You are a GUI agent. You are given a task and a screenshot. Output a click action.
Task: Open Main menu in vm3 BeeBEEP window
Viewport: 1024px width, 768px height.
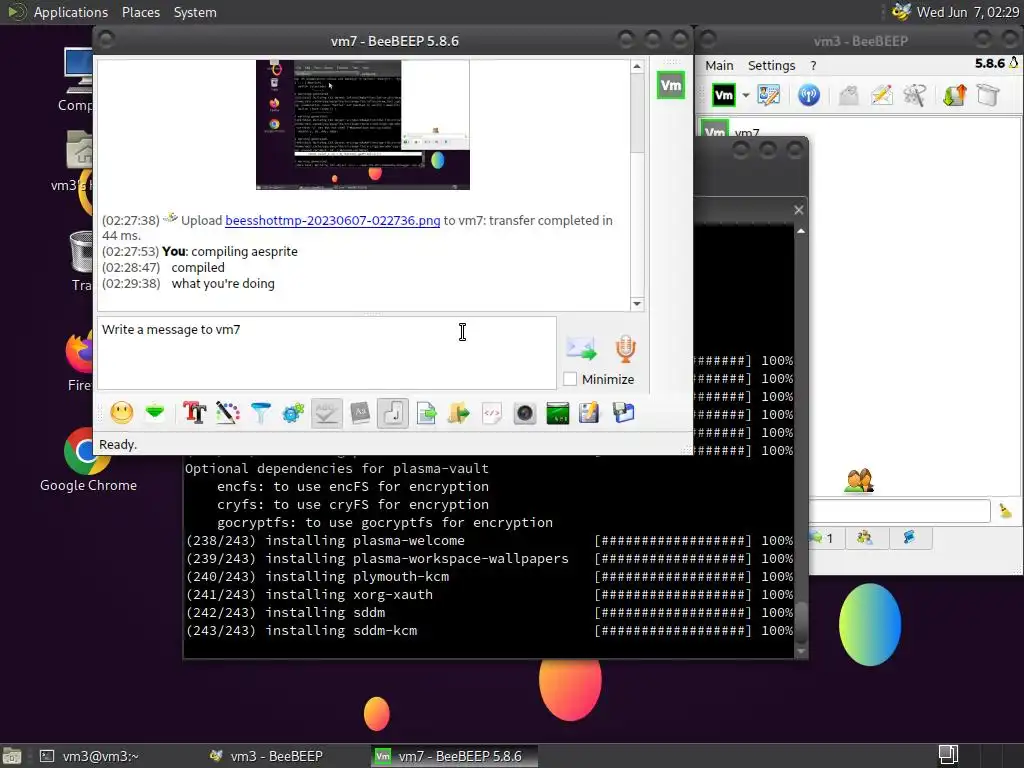tap(719, 65)
